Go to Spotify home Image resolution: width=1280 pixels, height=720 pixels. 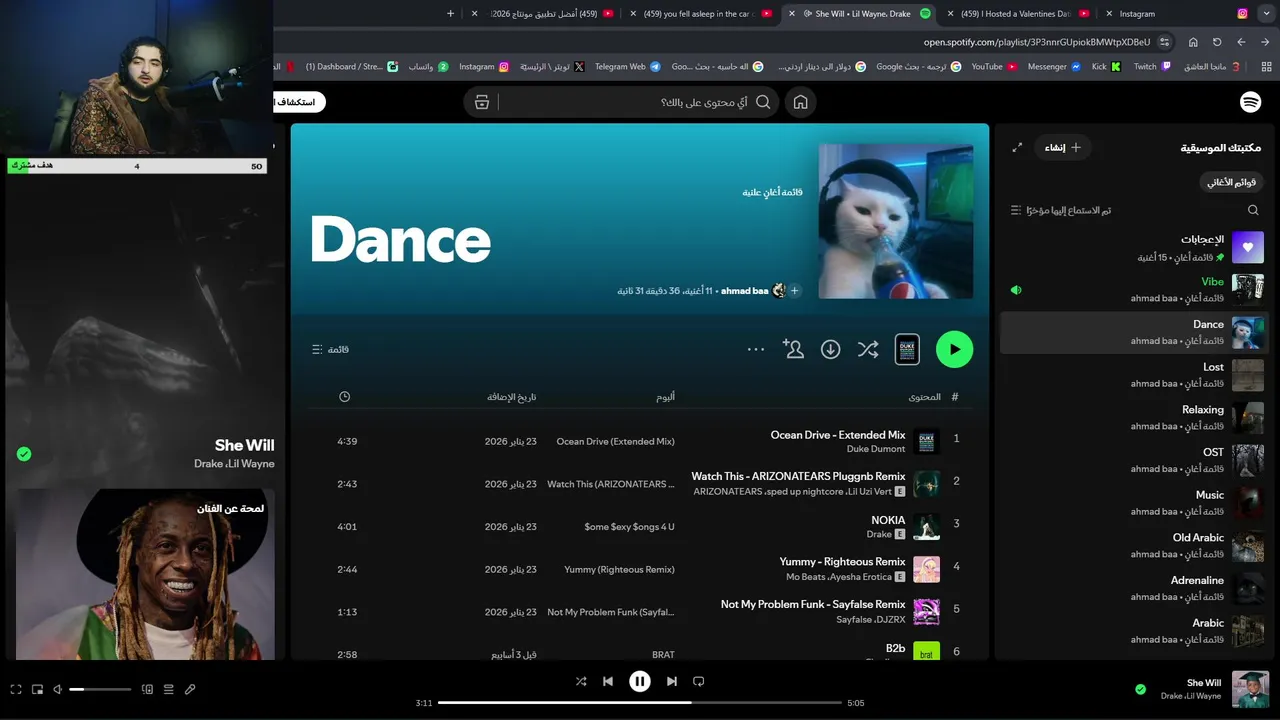[800, 102]
